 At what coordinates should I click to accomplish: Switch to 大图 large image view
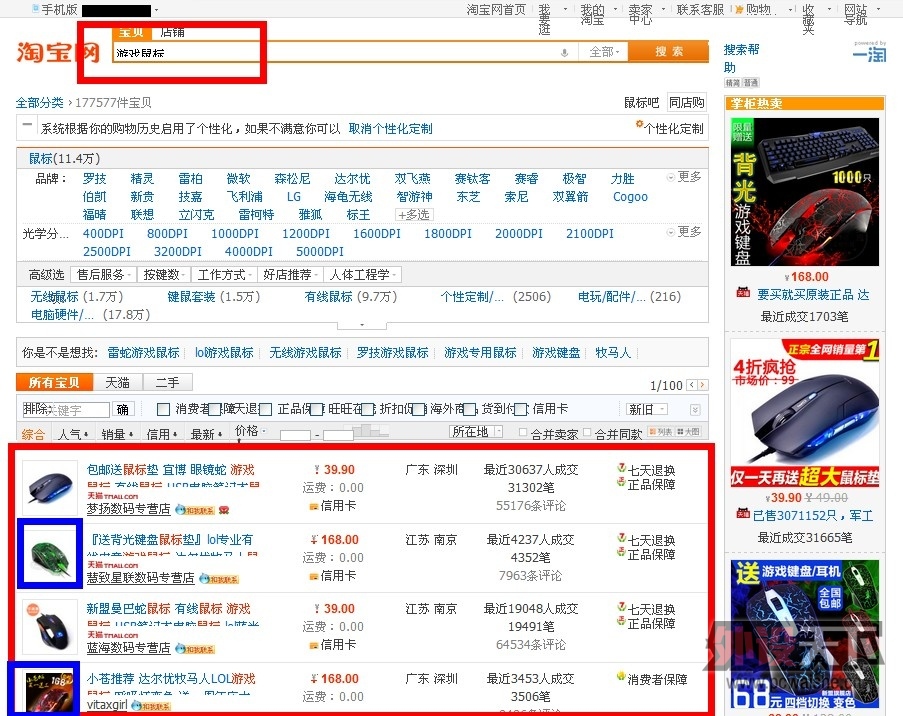pos(688,431)
